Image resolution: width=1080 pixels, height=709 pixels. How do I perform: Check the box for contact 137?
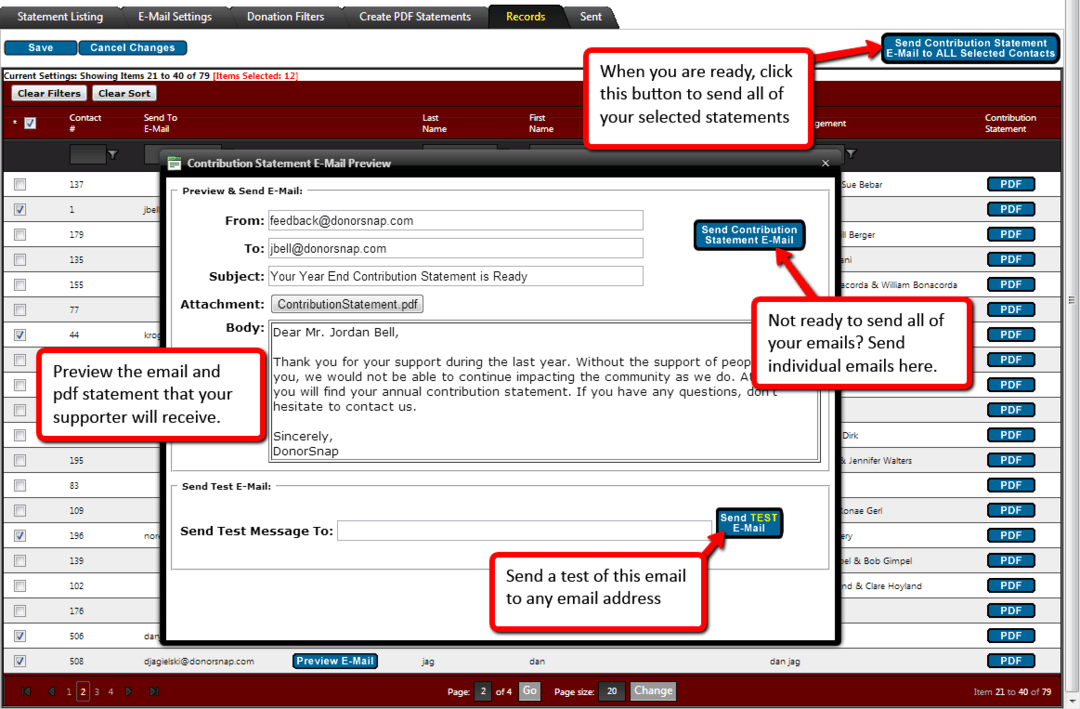pyautogui.click(x=20, y=185)
